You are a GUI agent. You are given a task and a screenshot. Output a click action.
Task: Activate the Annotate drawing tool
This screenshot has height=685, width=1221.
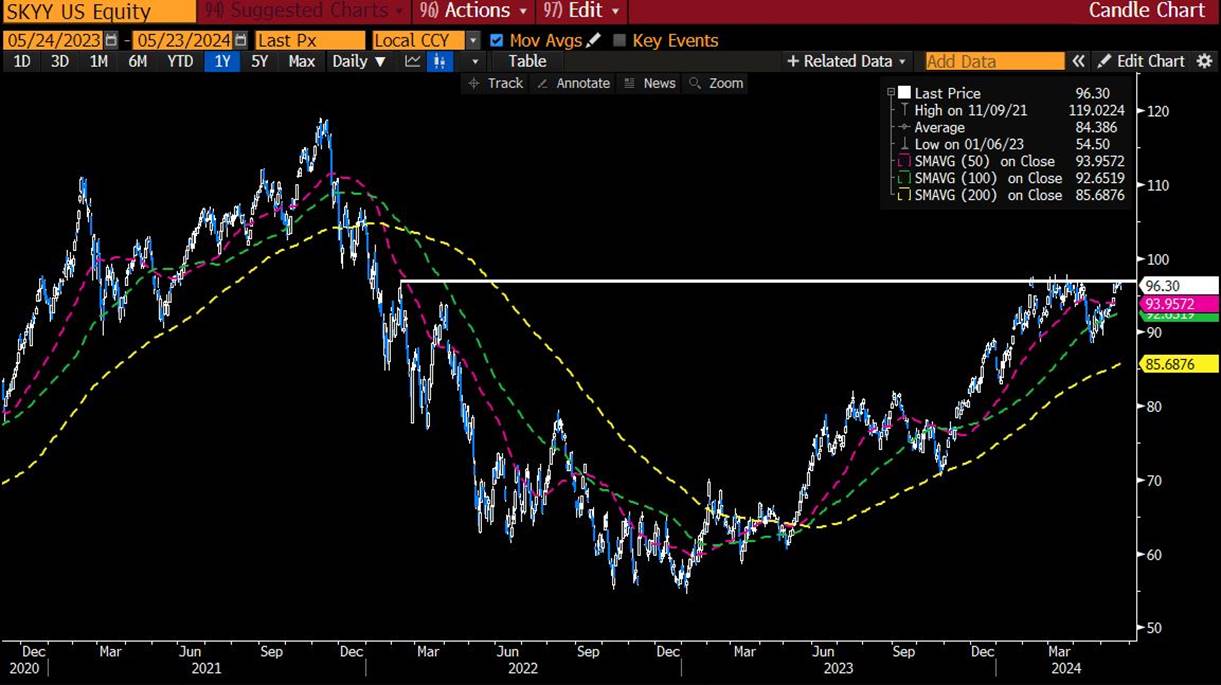tap(573, 83)
